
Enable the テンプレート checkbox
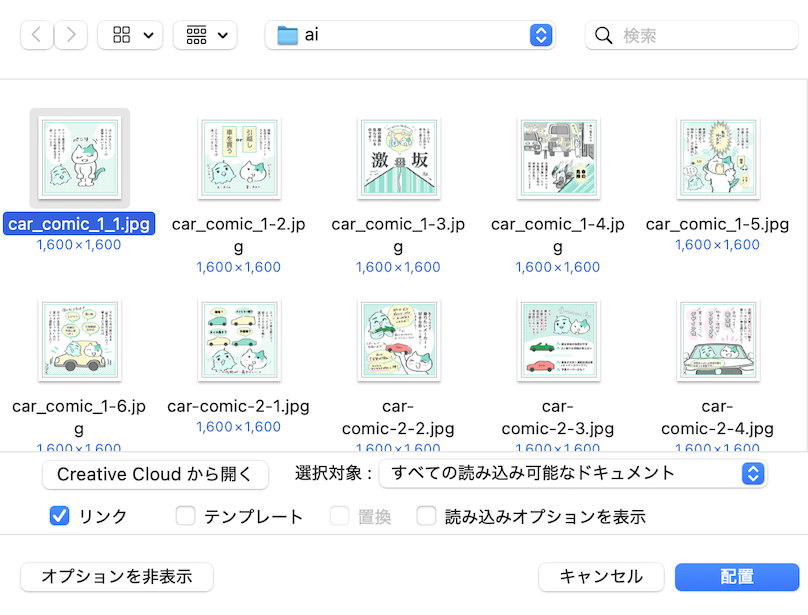point(185,516)
